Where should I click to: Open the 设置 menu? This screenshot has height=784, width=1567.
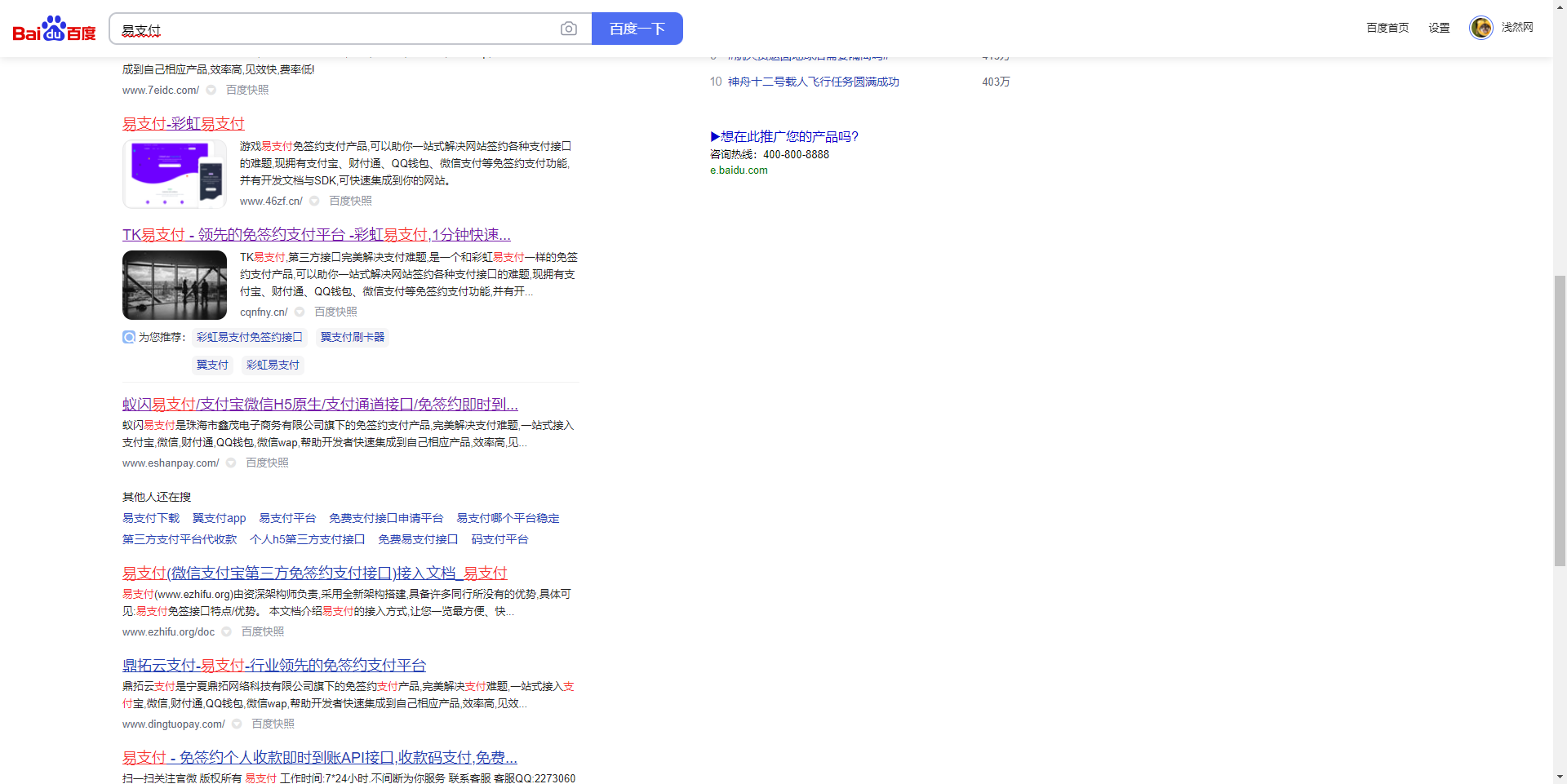[1439, 28]
